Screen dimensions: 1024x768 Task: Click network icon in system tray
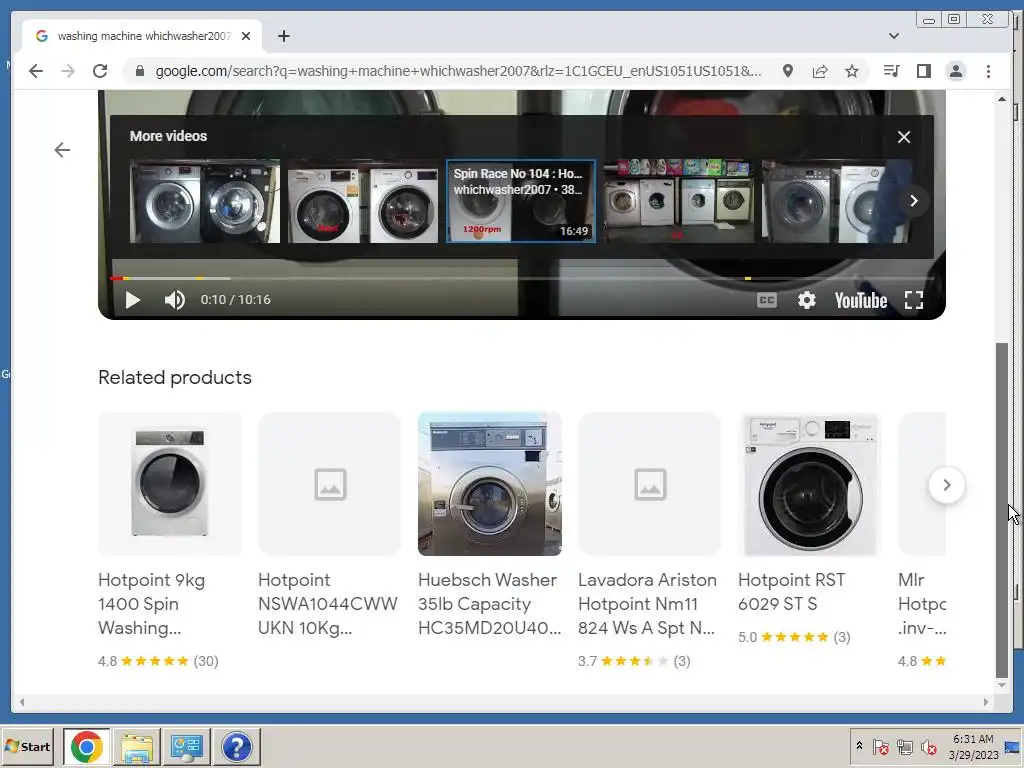(x=904, y=746)
